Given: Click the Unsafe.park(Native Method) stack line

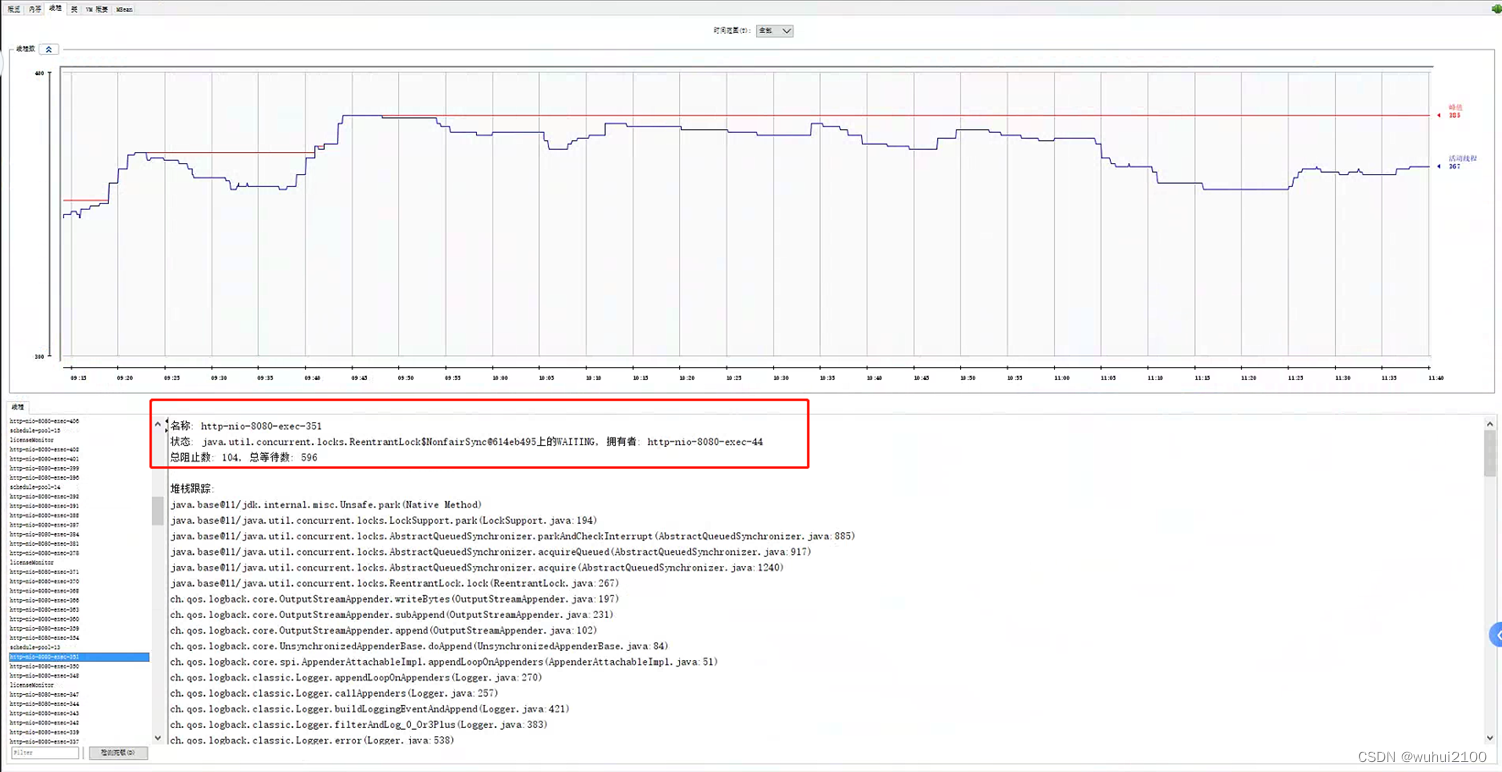Looking at the screenshot, I should point(326,505).
